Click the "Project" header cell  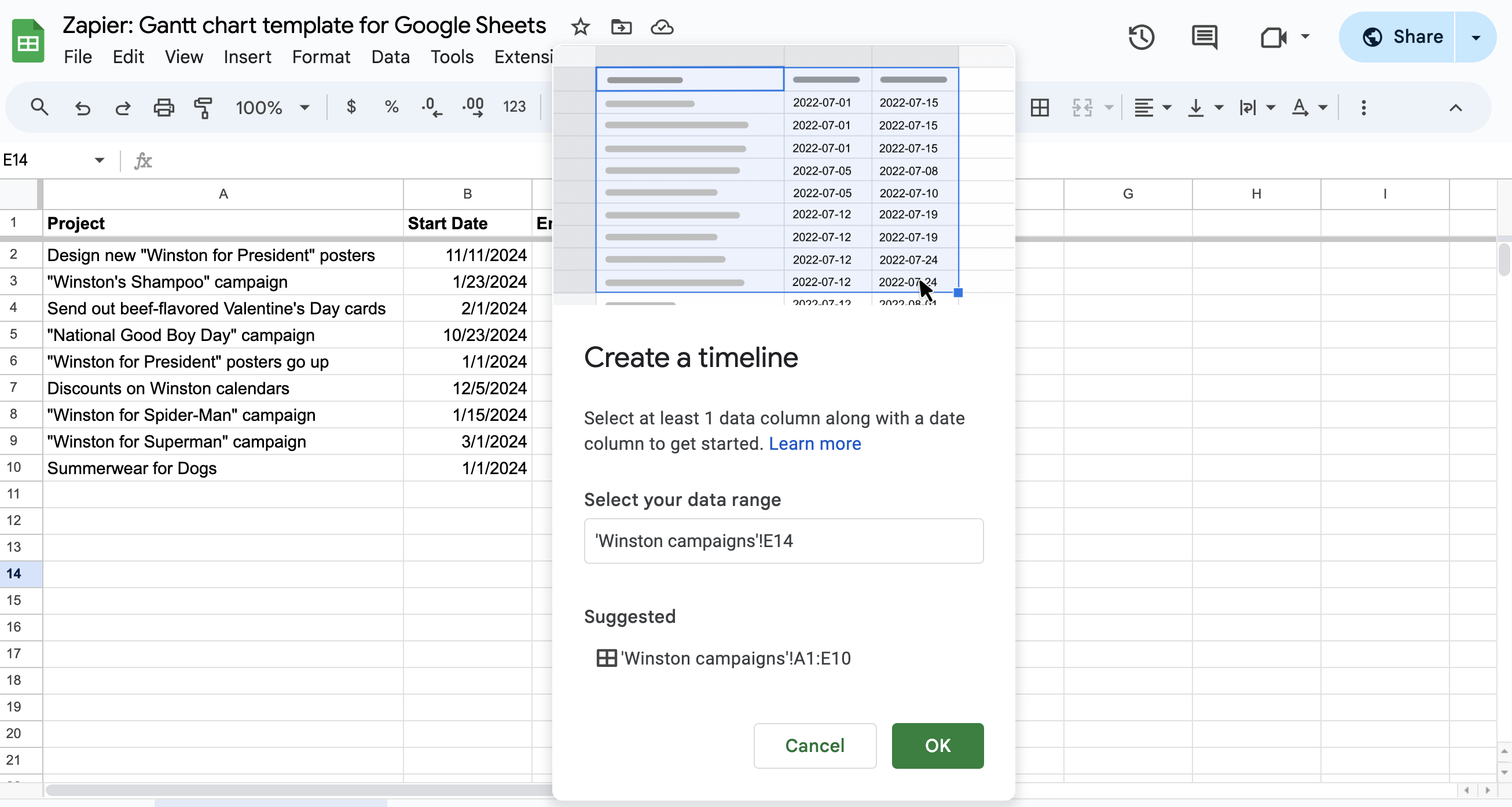point(223,223)
